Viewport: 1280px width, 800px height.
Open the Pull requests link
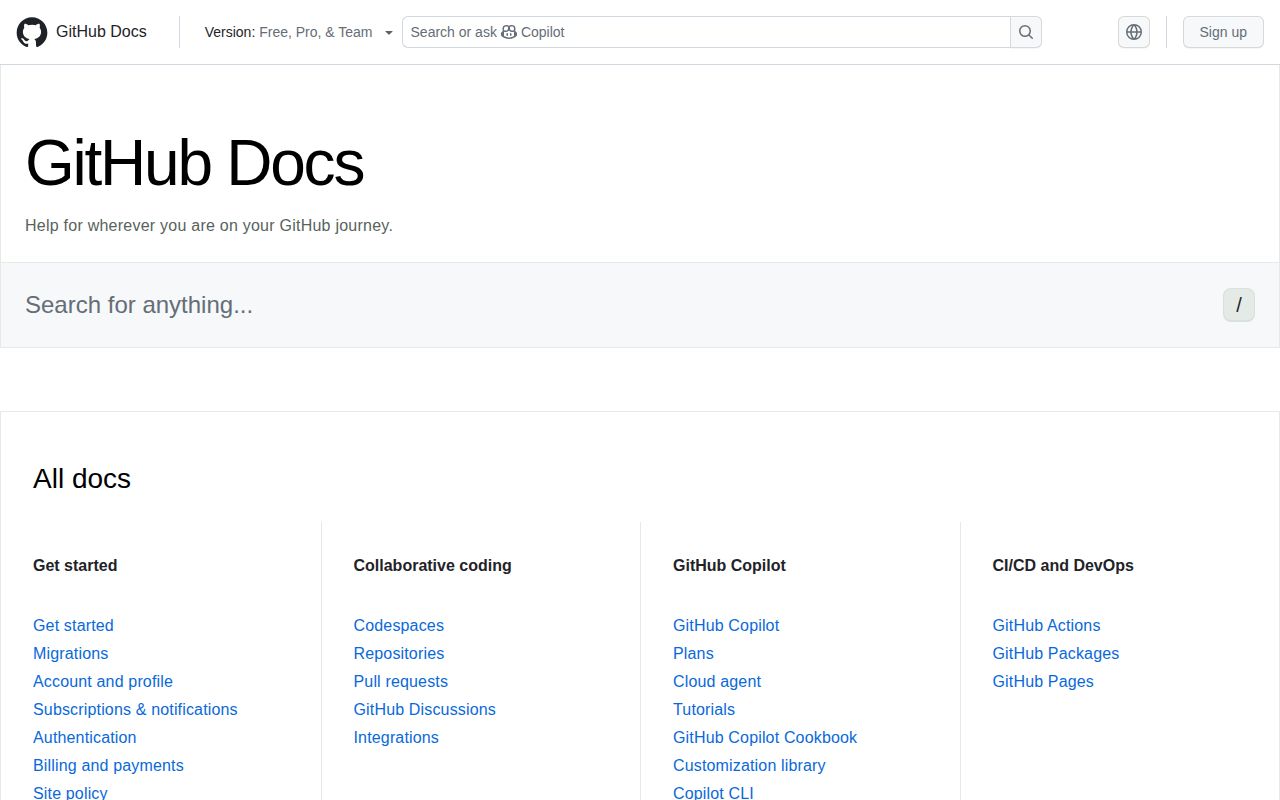pos(400,681)
